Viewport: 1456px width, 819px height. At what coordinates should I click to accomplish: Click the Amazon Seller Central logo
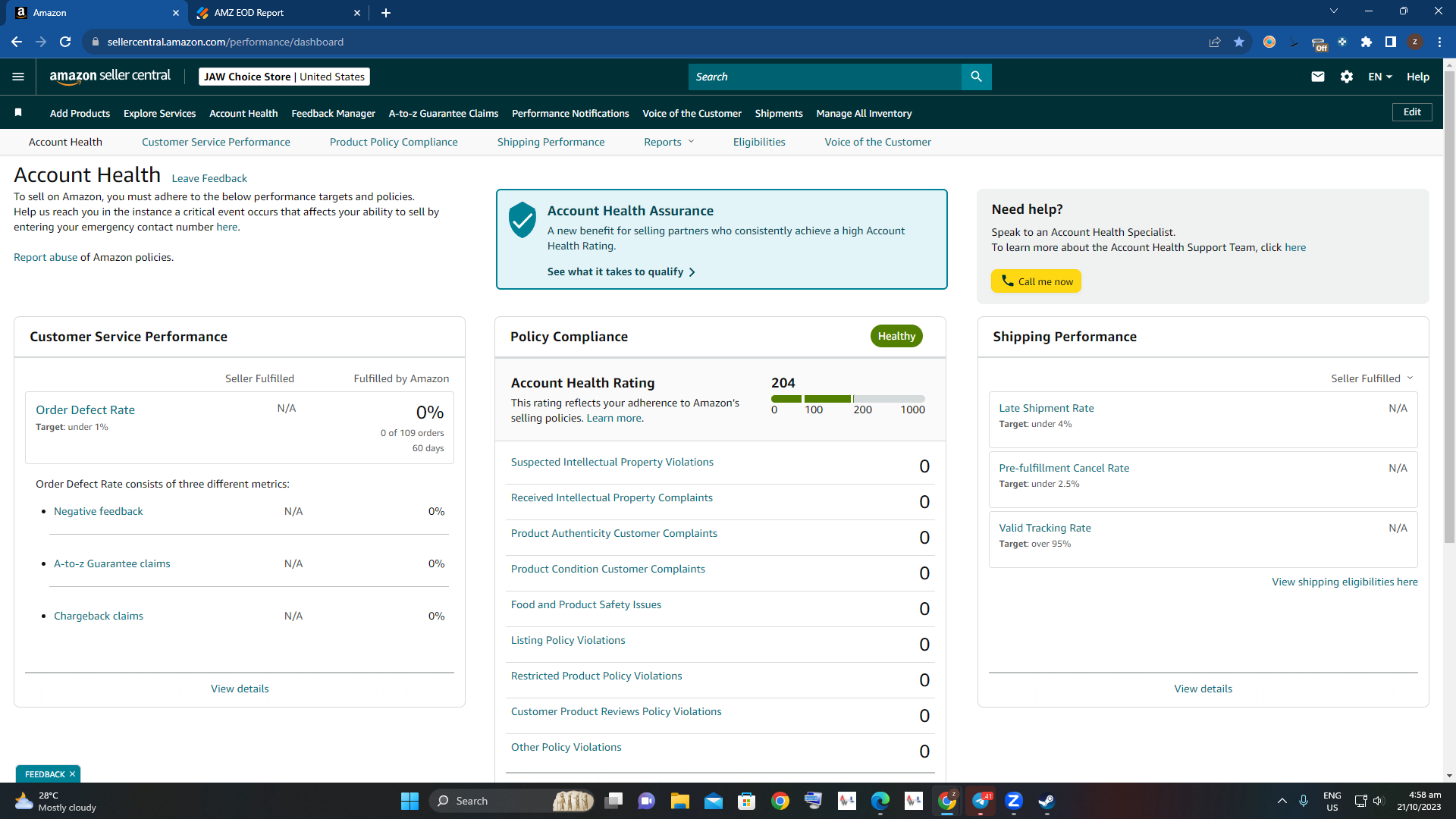pyautogui.click(x=110, y=76)
